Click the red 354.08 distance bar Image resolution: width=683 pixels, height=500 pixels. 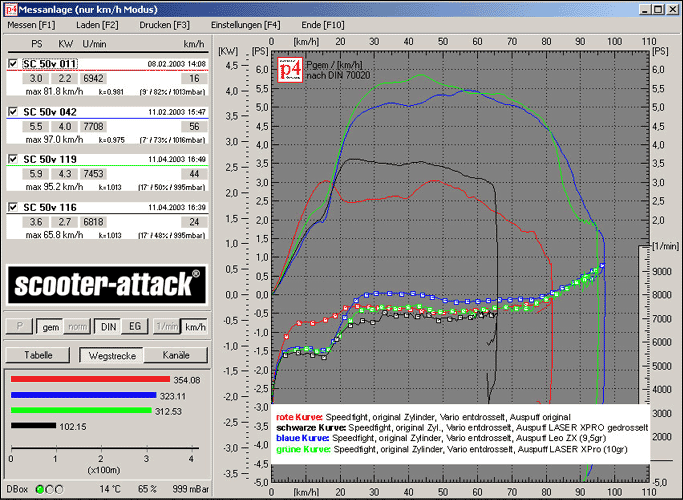tap(89, 380)
